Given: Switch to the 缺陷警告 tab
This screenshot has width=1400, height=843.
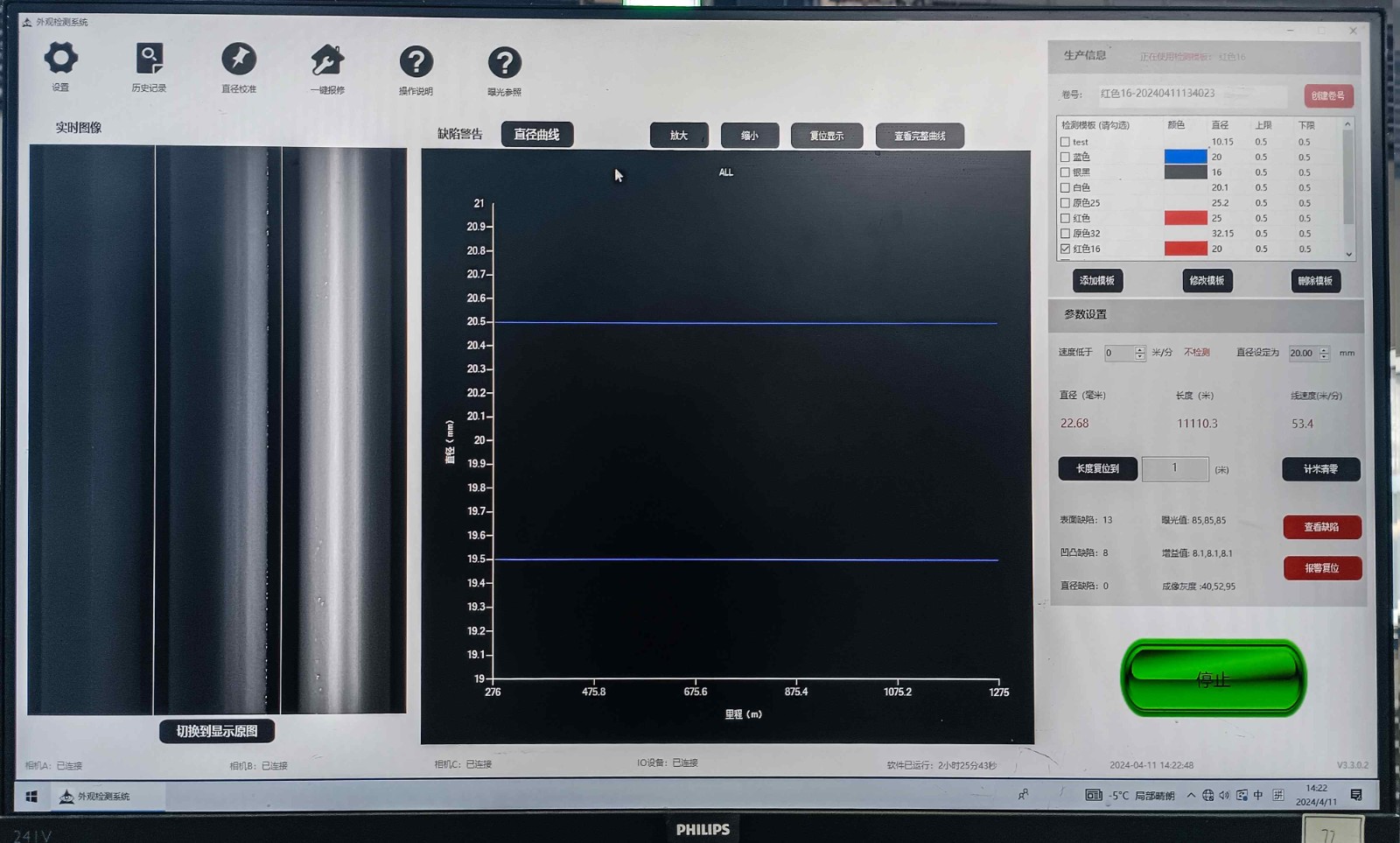Looking at the screenshot, I should pos(460,134).
